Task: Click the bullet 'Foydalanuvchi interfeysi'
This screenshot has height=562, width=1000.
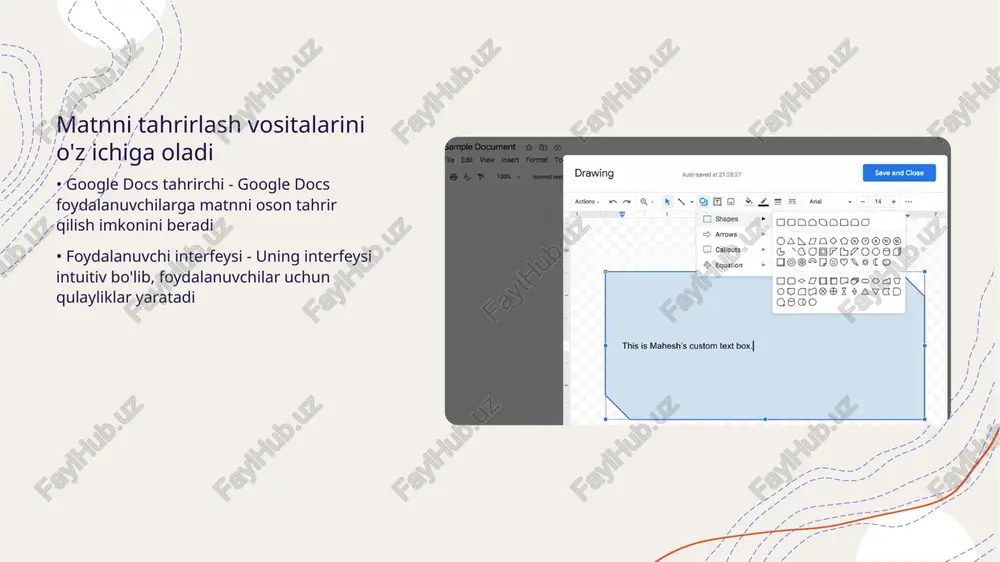Action: 154,256
